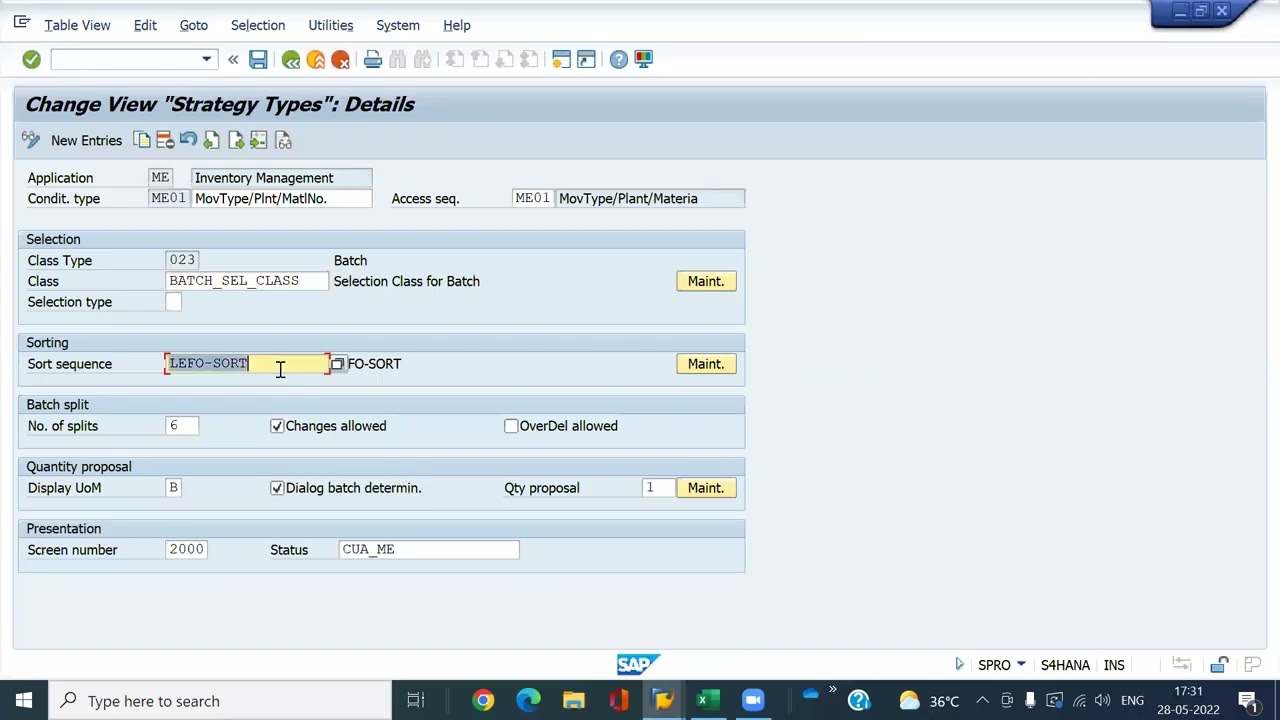Viewport: 1280px width, 720px height.
Task: Open the Help question-mark icon
Action: [619, 60]
